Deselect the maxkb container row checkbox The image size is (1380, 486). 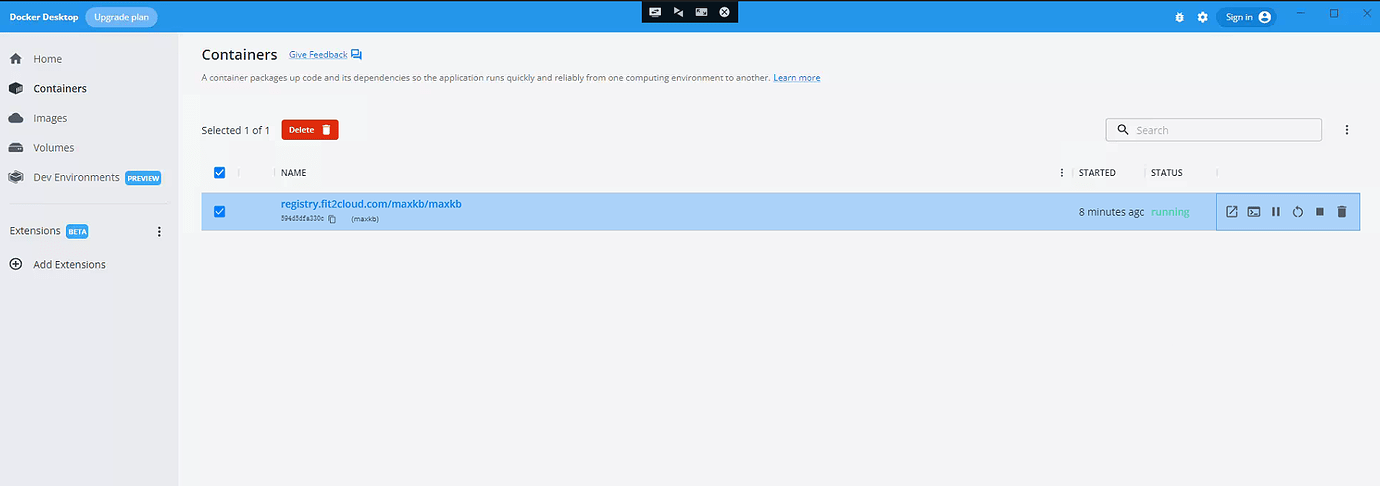point(220,211)
